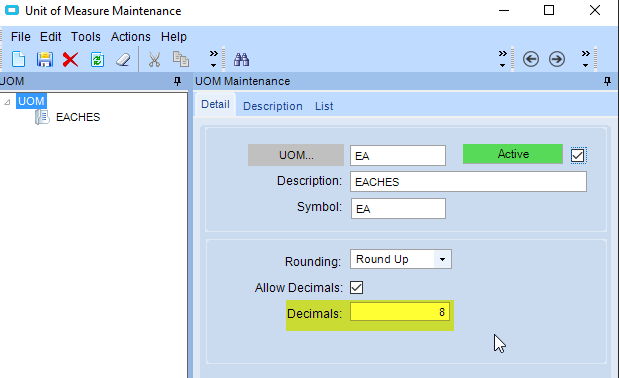Open the File menu
The height and width of the screenshot is (378, 619).
[x=21, y=37]
